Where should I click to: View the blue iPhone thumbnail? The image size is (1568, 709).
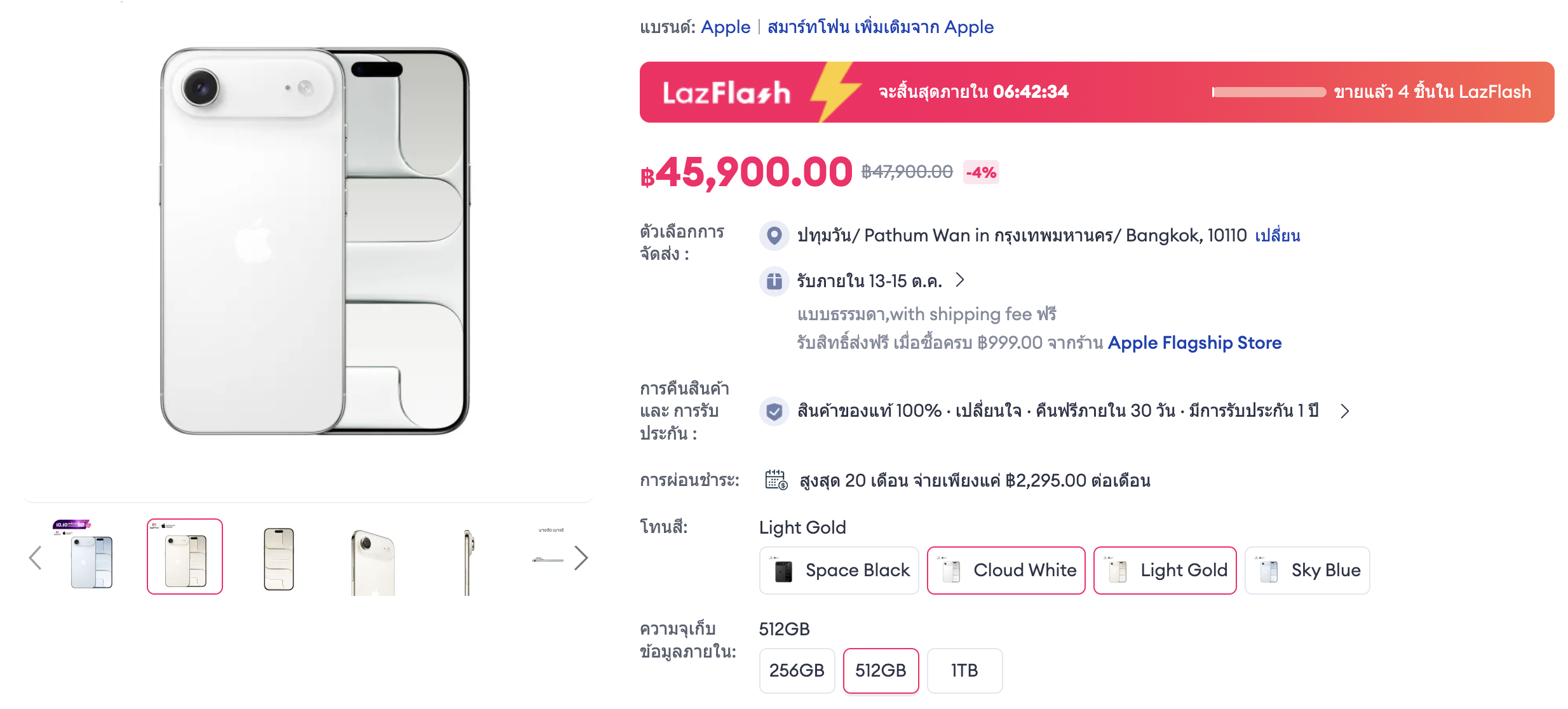91,558
